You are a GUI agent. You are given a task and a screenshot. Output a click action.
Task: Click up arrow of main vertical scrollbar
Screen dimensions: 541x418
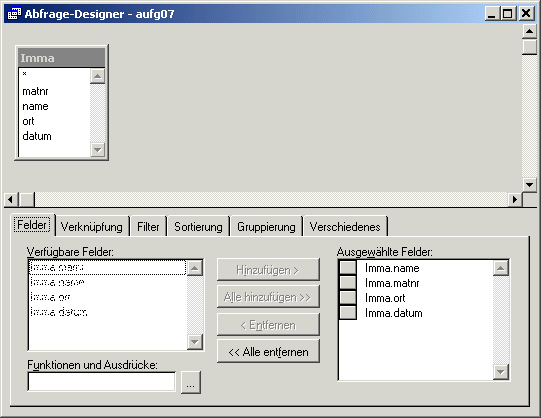[530, 32]
